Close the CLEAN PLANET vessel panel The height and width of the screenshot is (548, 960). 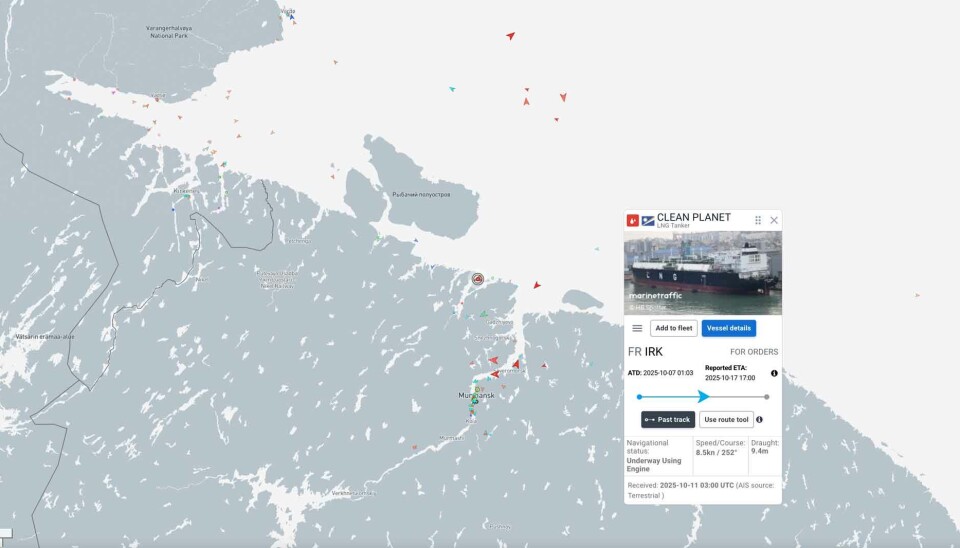(774, 220)
